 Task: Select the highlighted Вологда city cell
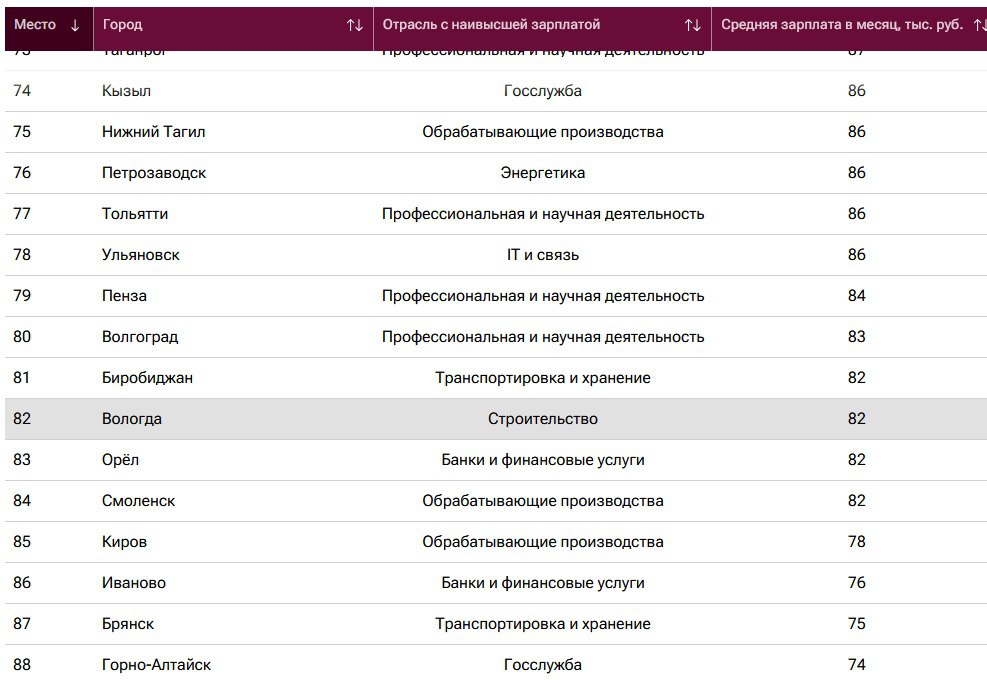132,418
